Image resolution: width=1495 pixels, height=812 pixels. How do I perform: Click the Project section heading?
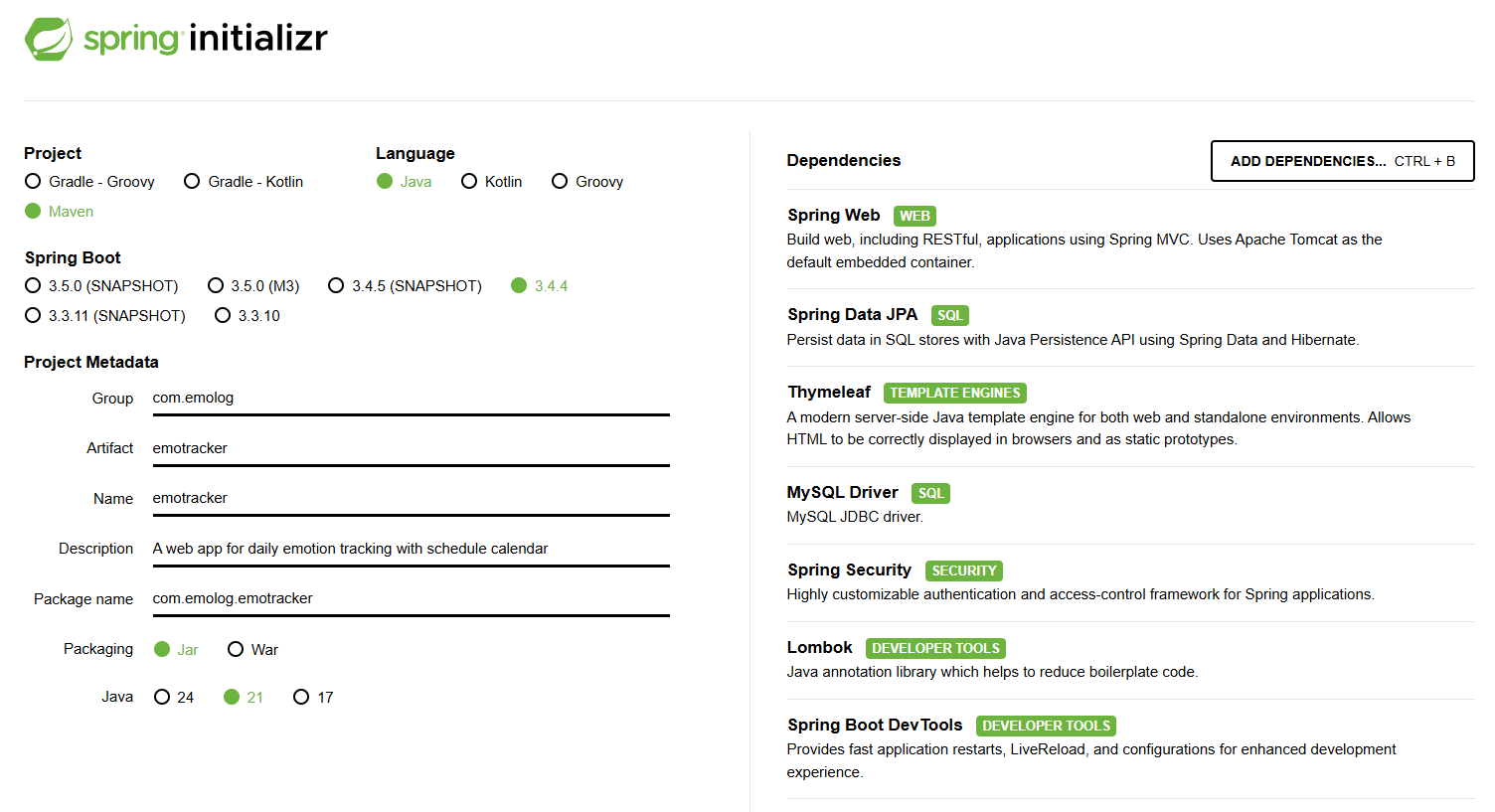click(53, 154)
